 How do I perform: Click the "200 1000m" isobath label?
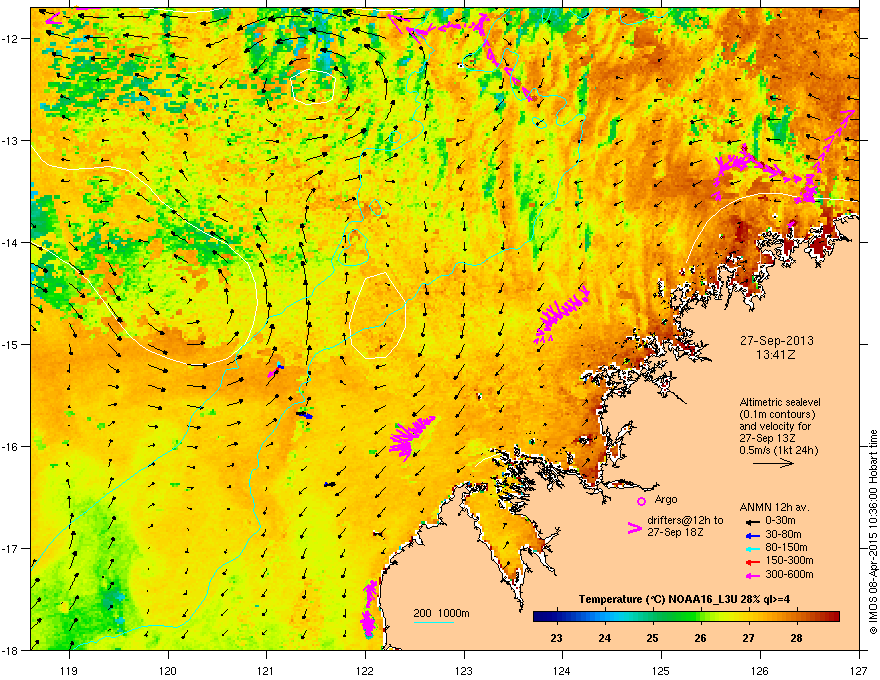(x=441, y=613)
